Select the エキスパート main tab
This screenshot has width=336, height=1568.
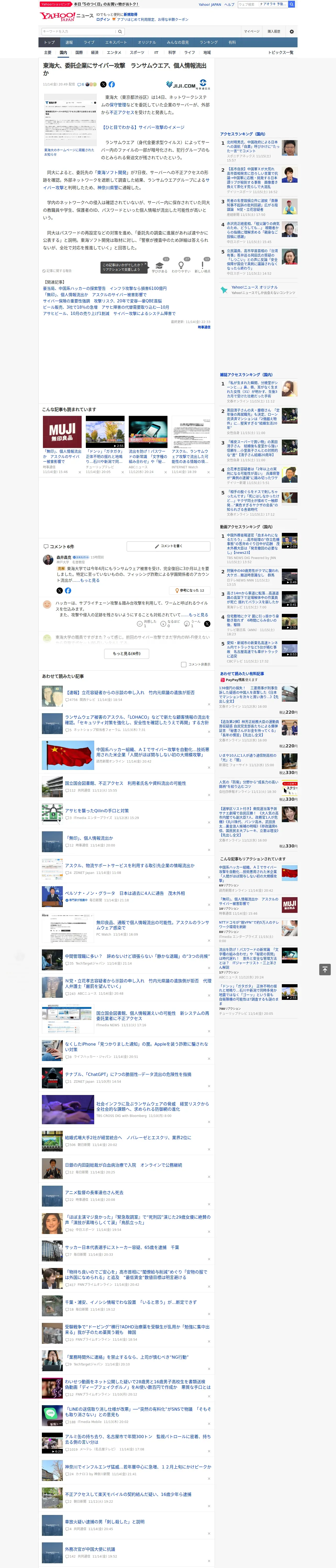tap(116, 42)
